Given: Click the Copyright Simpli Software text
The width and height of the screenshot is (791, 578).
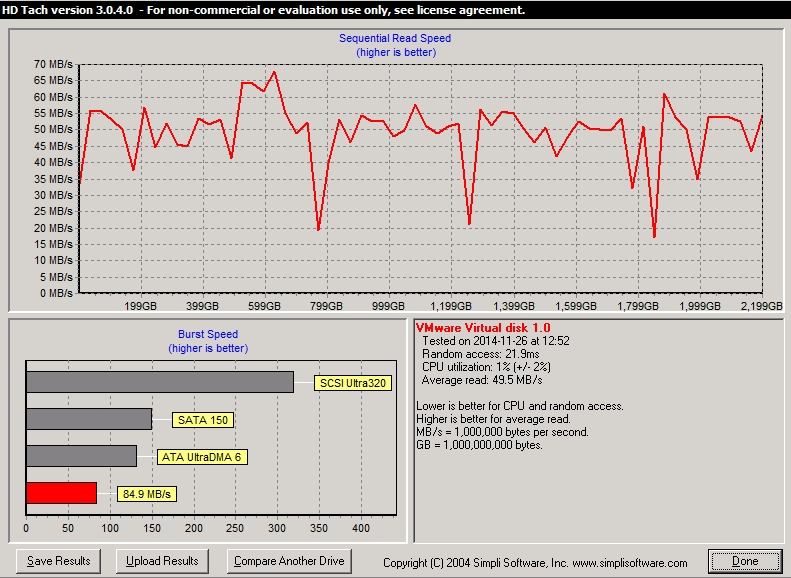Looking at the screenshot, I should click(535, 563).
